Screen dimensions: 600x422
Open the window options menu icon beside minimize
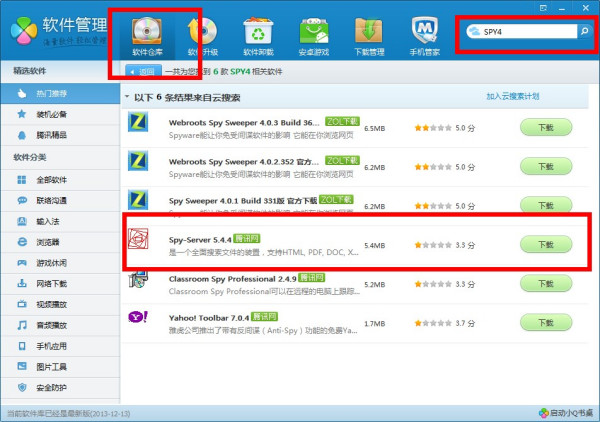point(543,8)
